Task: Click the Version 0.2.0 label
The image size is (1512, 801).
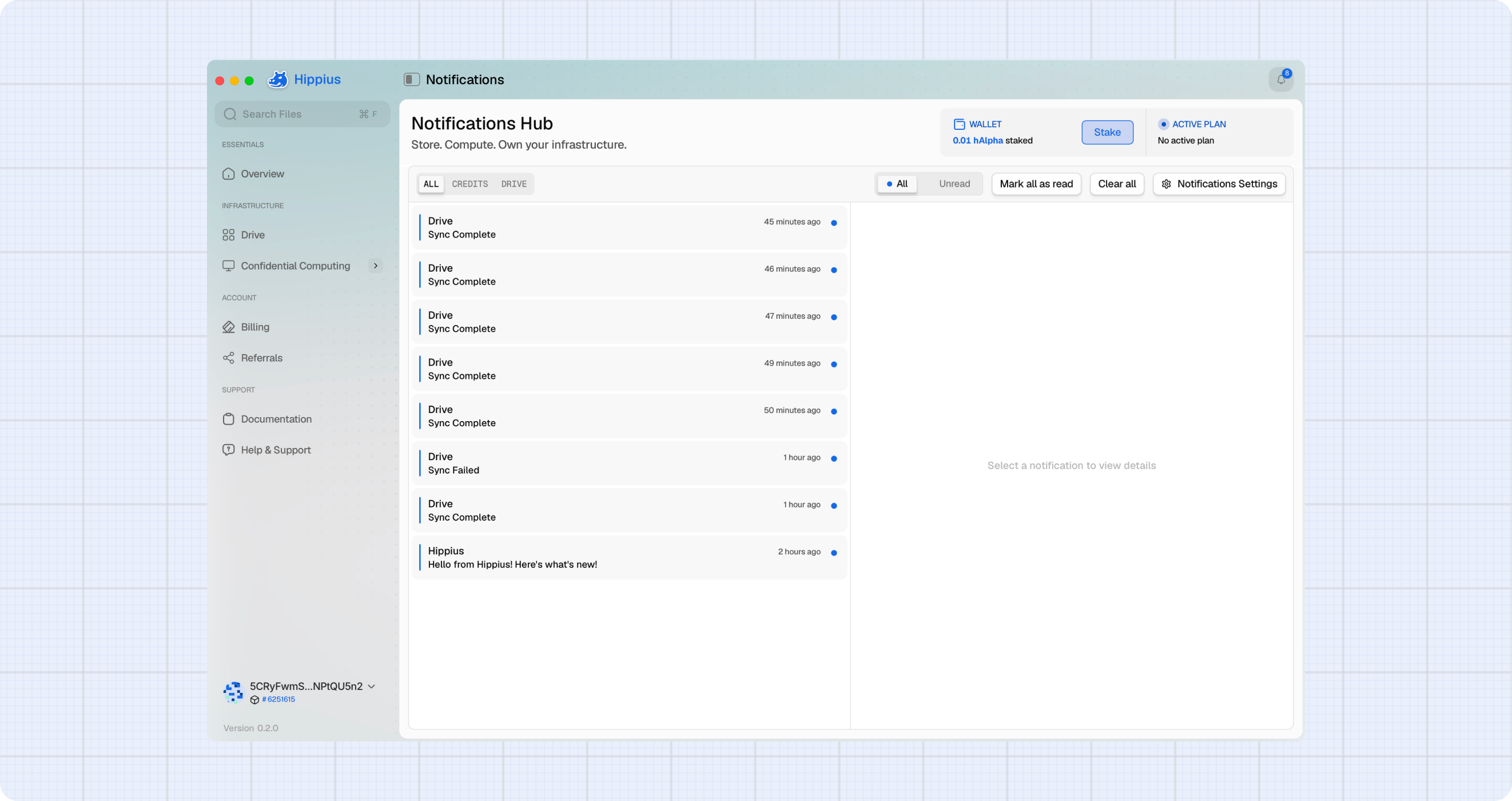Action: [250, 728]
